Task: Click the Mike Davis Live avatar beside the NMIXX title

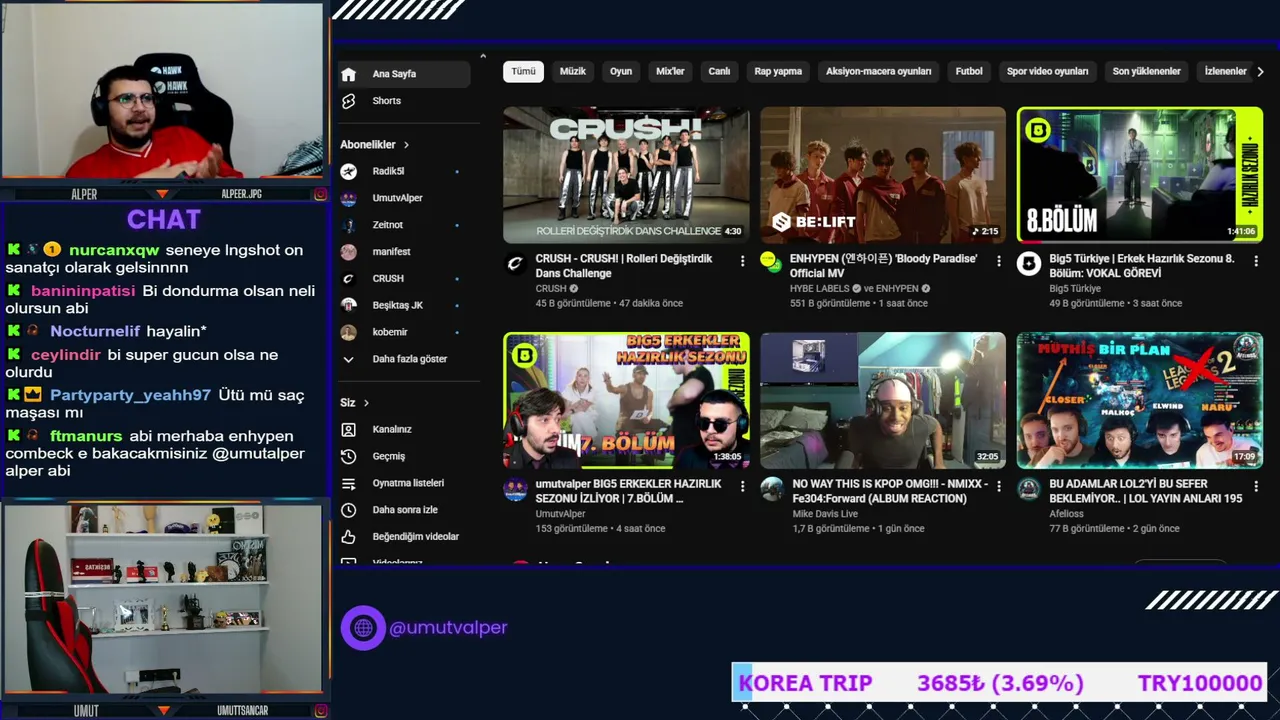Action: [771, 490]
